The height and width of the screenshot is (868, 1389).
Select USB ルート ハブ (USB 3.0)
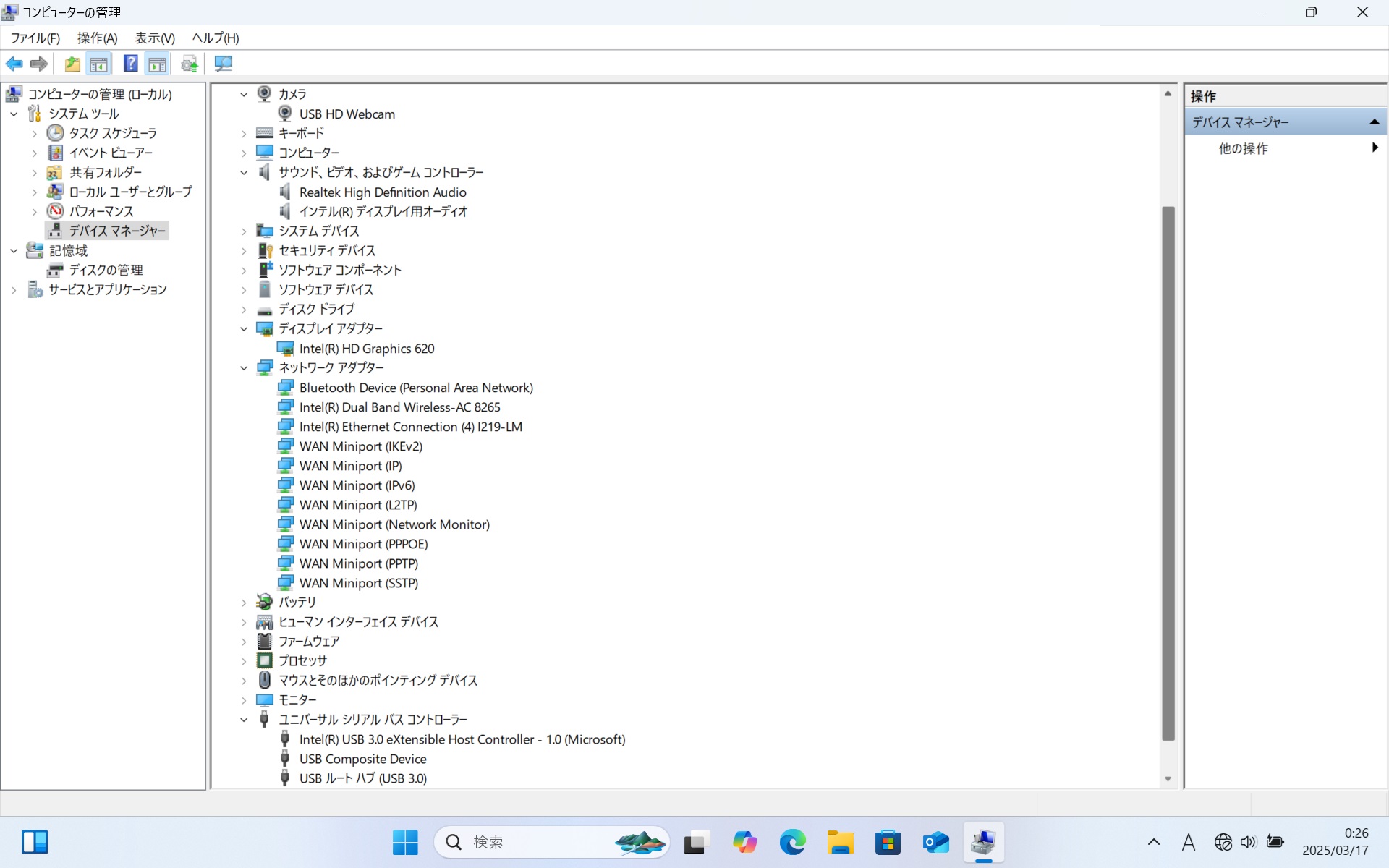362,778
